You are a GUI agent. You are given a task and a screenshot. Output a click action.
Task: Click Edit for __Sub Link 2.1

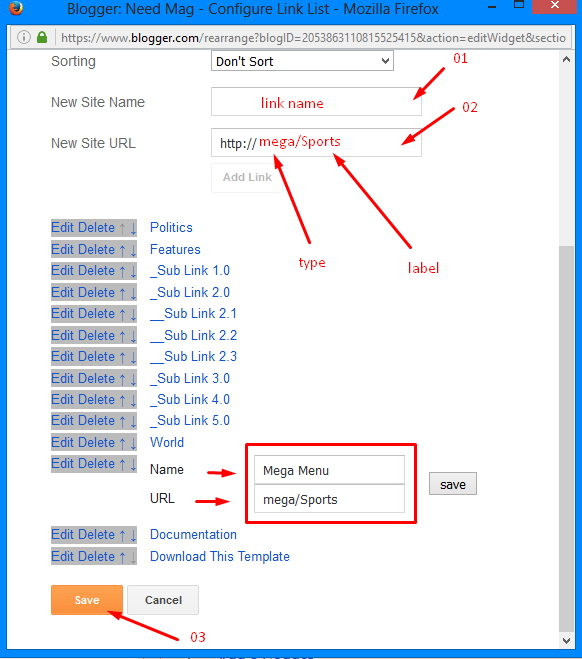[x=62, y=314]
